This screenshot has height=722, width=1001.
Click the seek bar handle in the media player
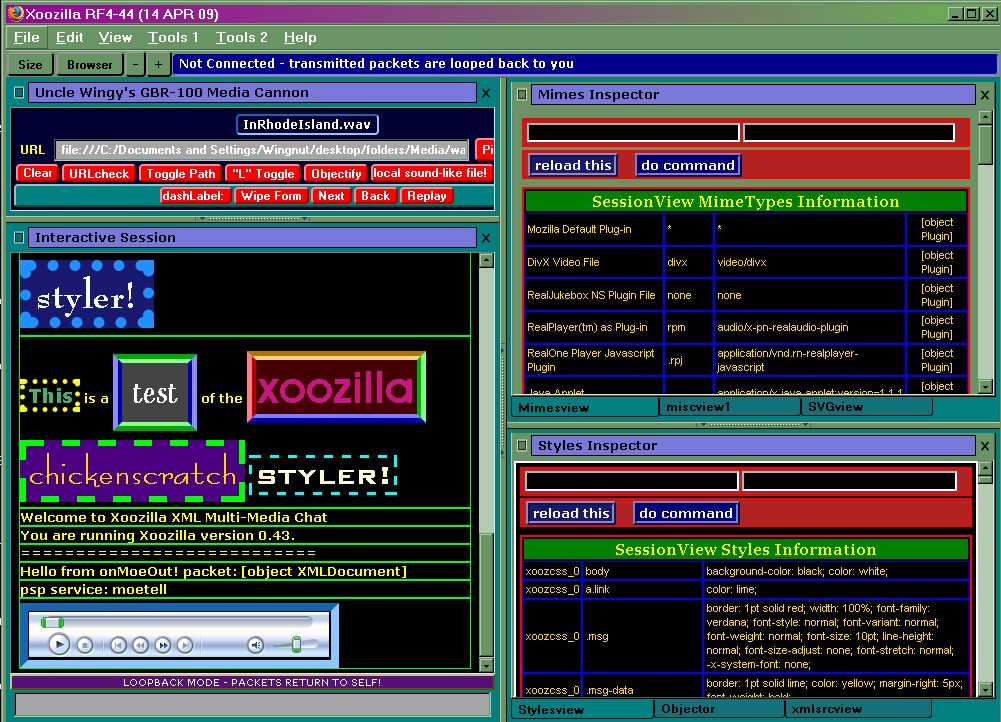(52, 622)
